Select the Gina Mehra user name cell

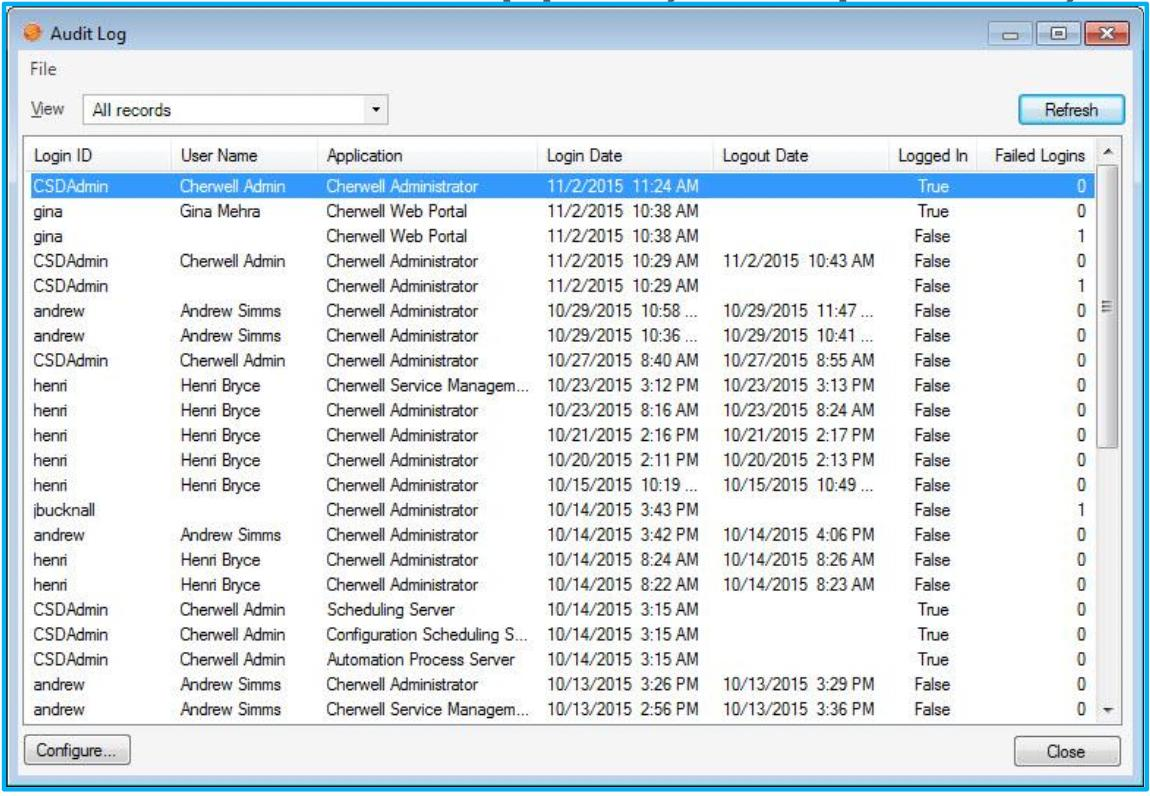[220, 211]
